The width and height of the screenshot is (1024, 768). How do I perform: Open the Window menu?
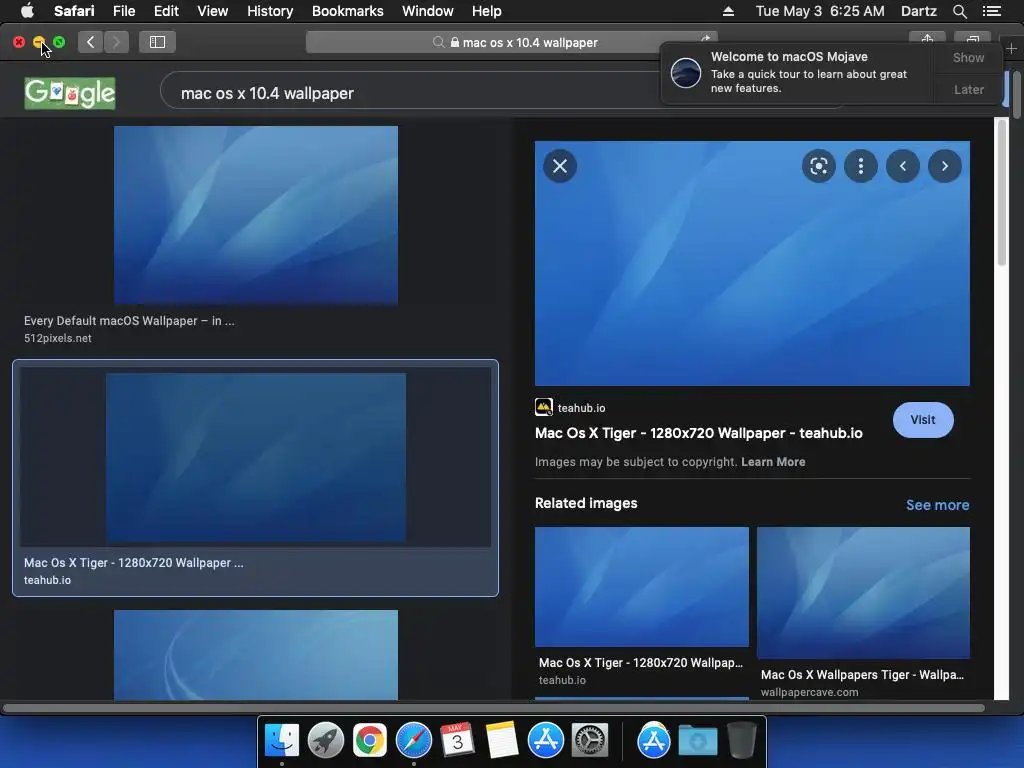428,11
